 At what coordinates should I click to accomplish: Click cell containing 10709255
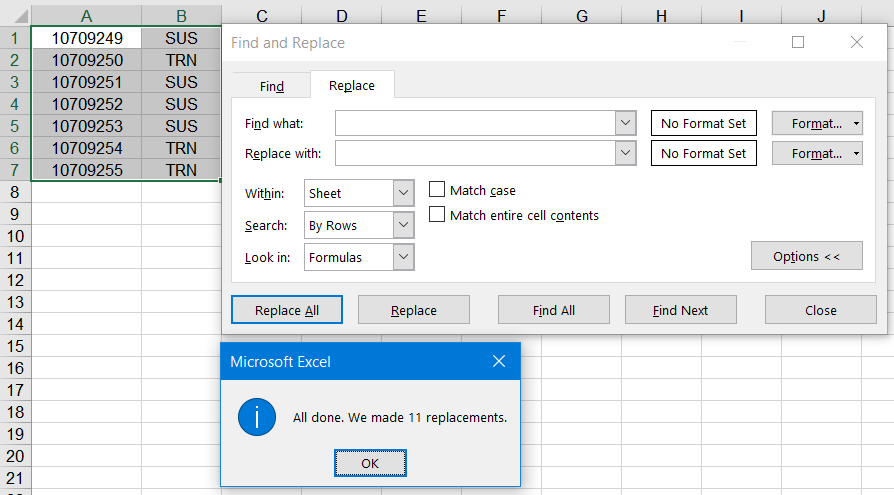(87, 170)
